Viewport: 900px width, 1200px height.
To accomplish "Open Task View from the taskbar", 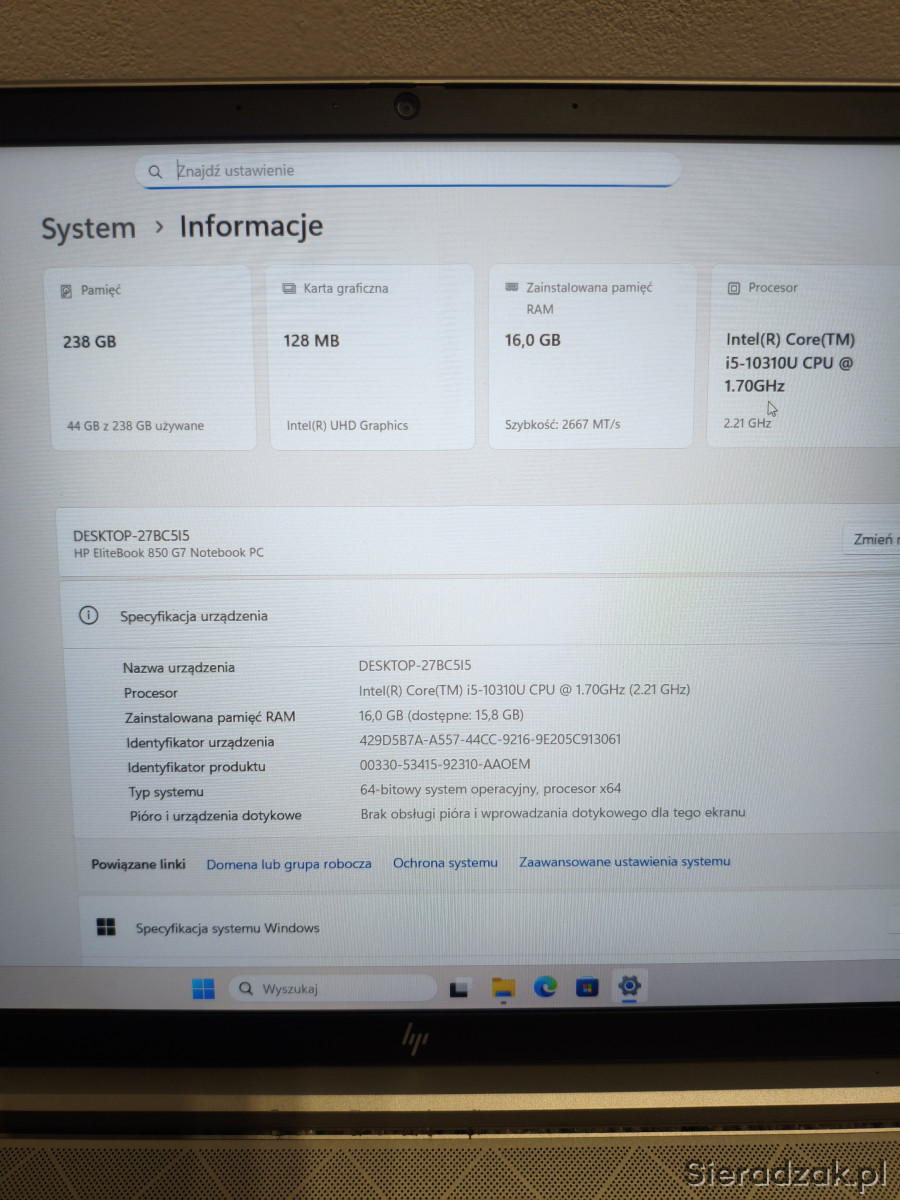I will coord(459,989).
